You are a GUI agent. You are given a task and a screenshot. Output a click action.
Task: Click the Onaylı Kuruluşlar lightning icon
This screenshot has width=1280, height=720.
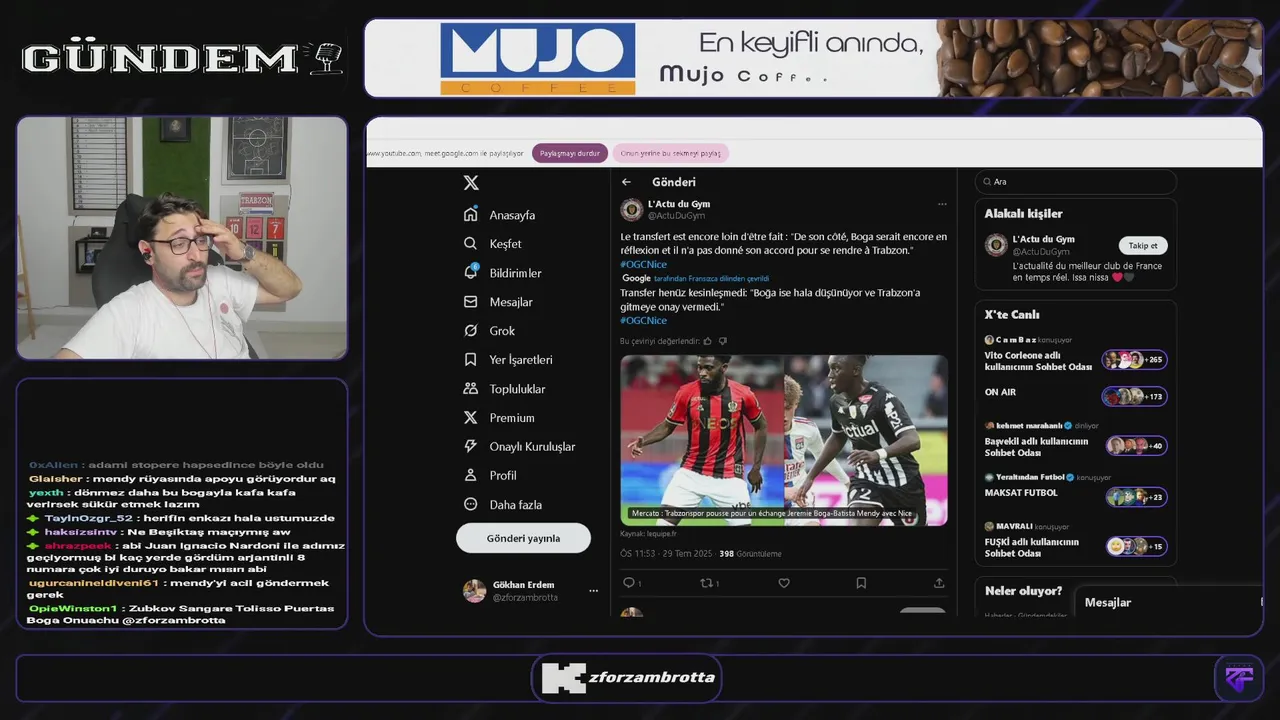(x=471, y=447)
